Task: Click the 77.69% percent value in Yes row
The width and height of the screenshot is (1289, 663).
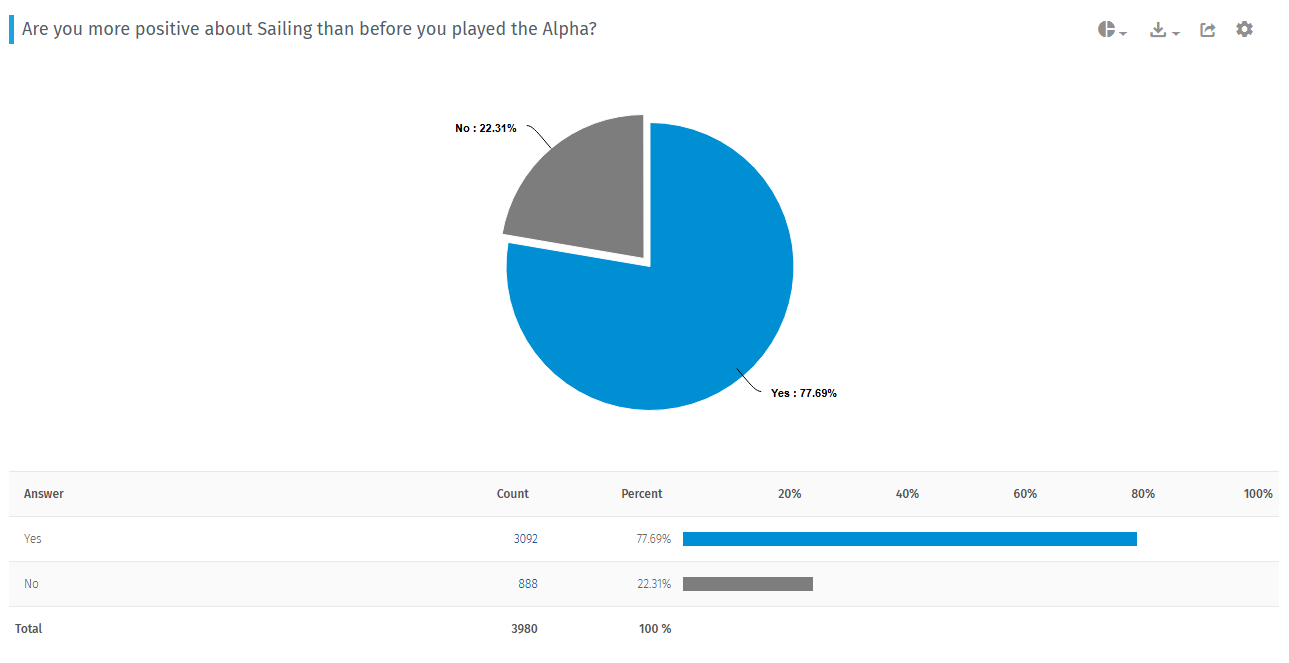Action: [x=654, y=539]
